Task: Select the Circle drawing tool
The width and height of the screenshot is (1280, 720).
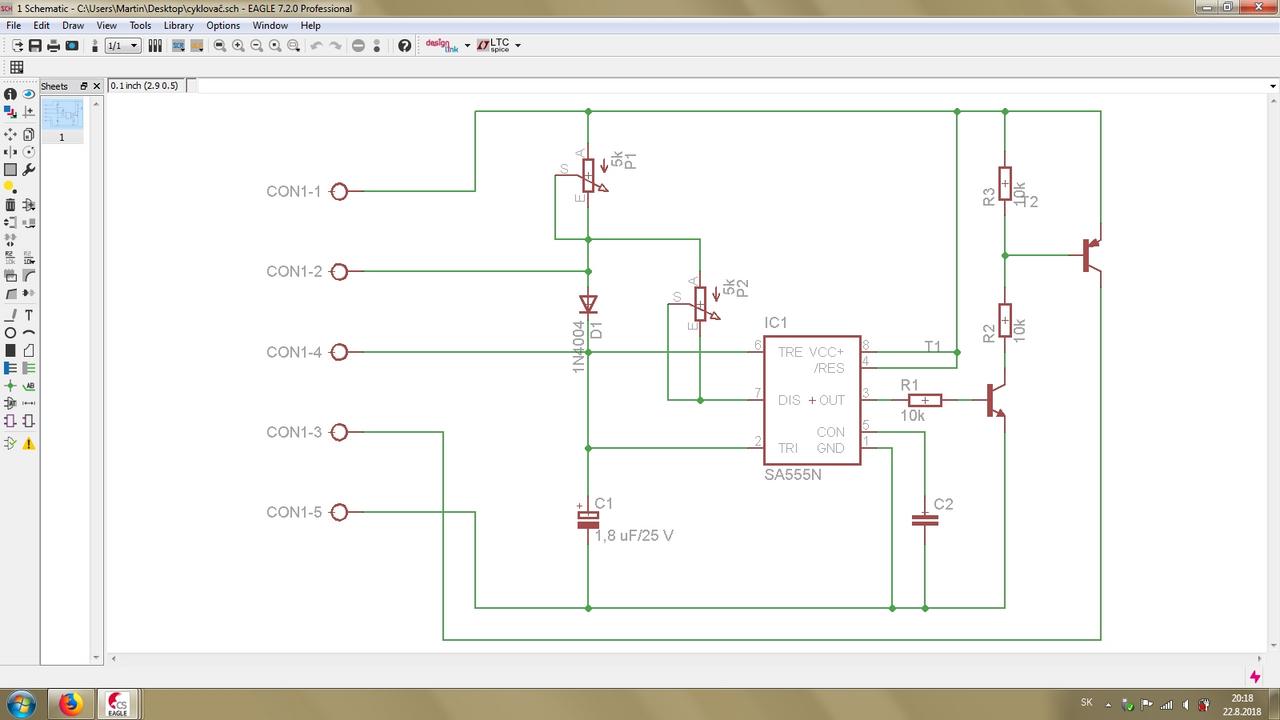Action: pos(10,333)
